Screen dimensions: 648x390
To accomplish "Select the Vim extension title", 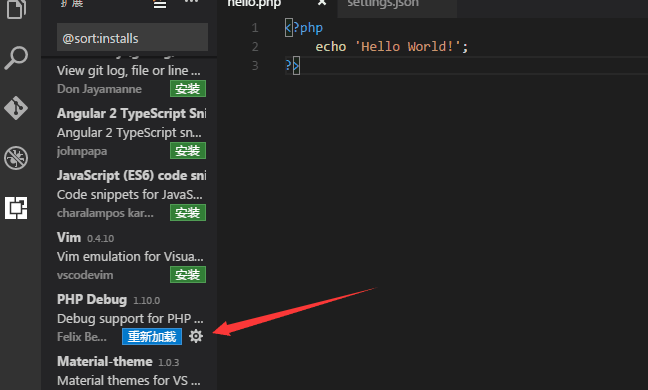I will click(69, 238).
